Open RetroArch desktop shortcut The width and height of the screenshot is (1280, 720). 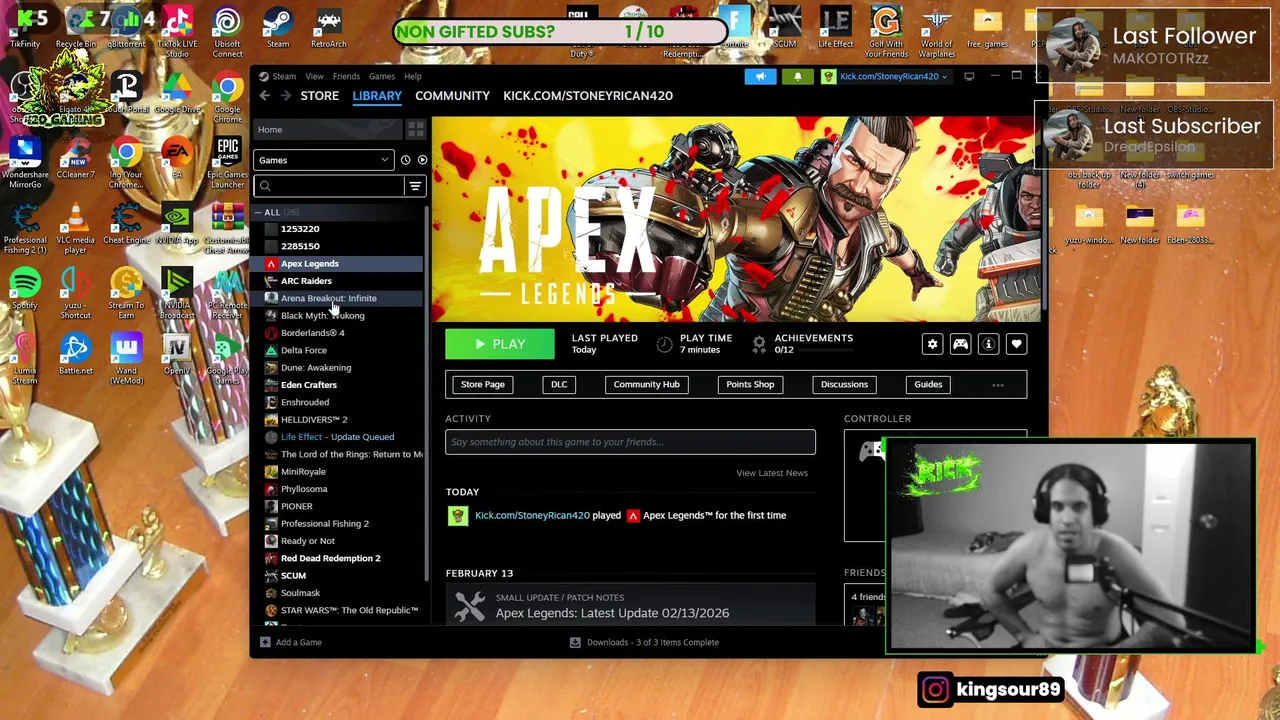[x=328, y=27]
